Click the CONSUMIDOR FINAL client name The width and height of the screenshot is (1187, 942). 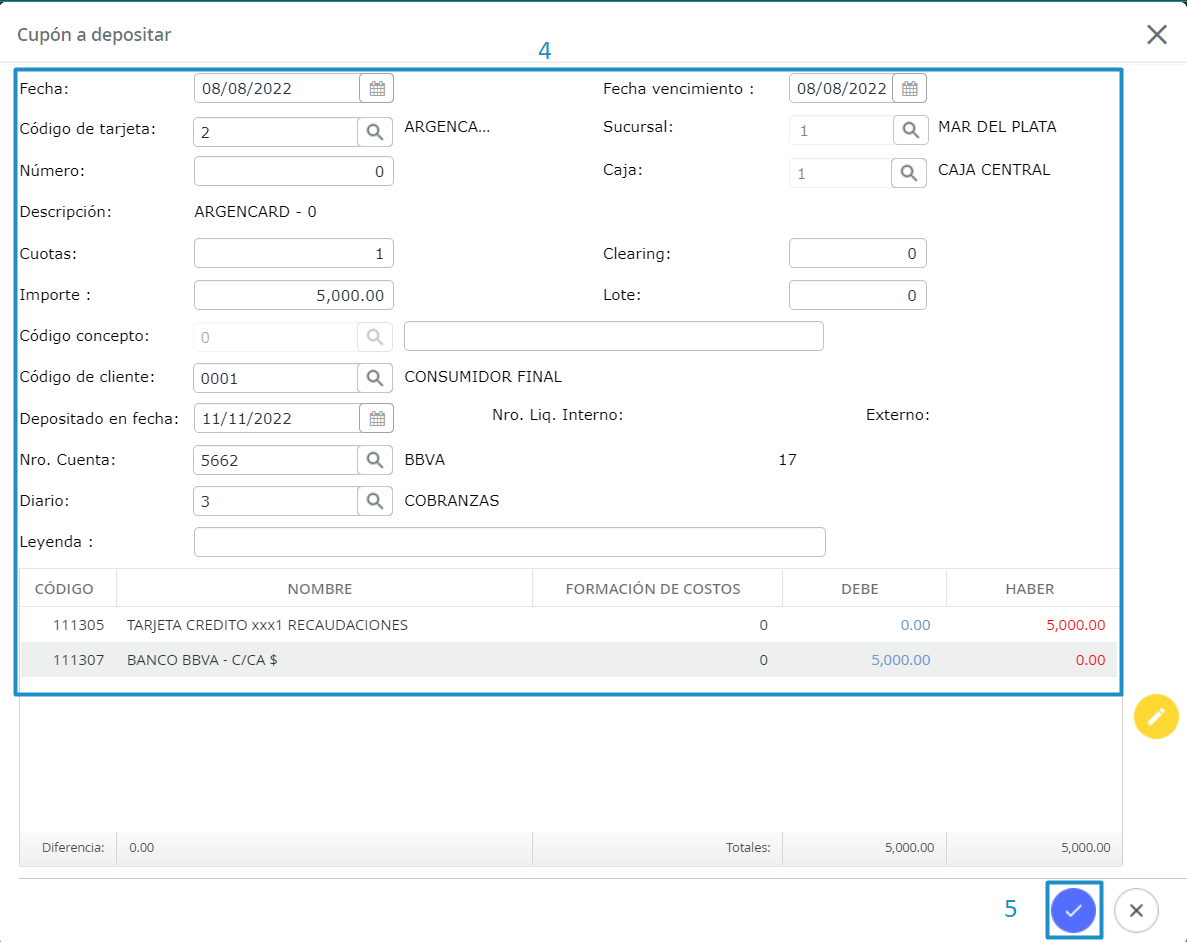(x=483, y=376)
